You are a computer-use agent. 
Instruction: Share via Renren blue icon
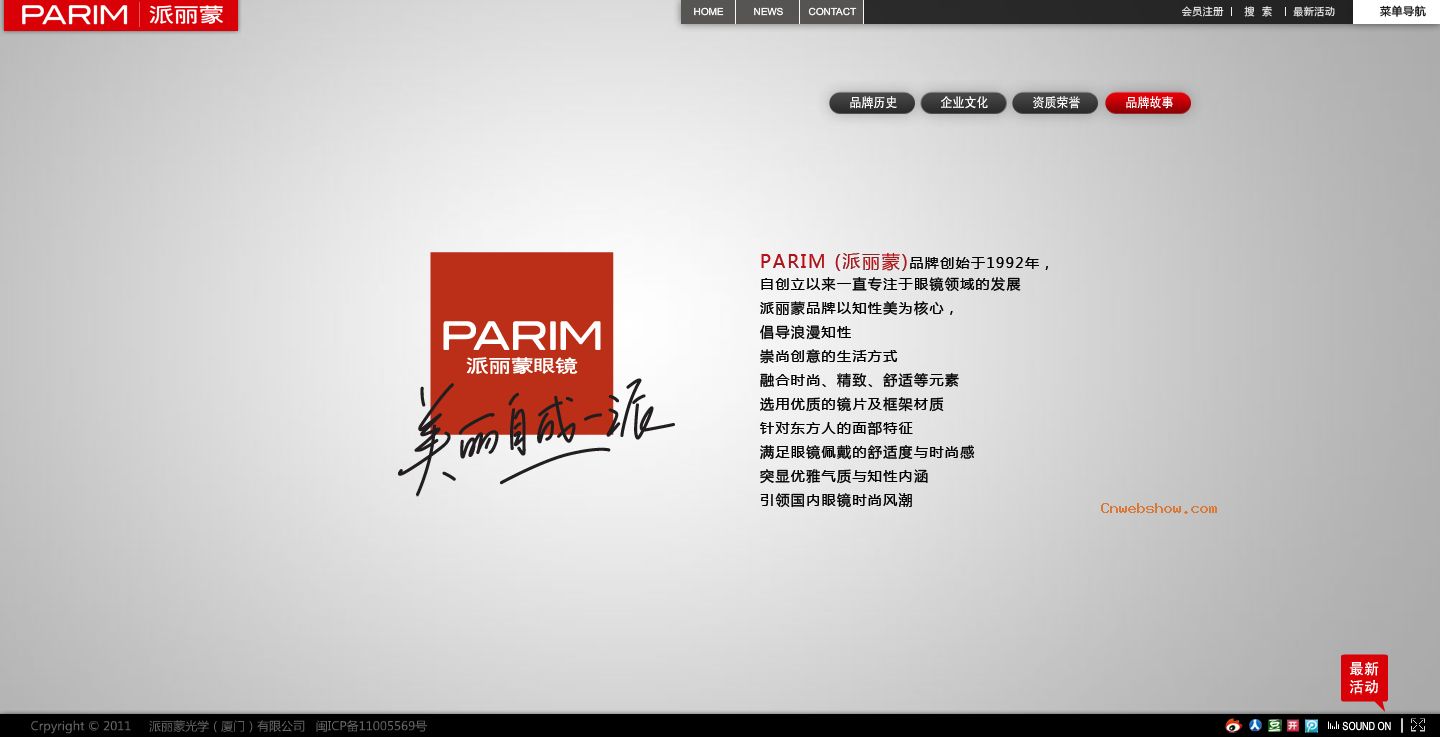tap(1255, 726)
